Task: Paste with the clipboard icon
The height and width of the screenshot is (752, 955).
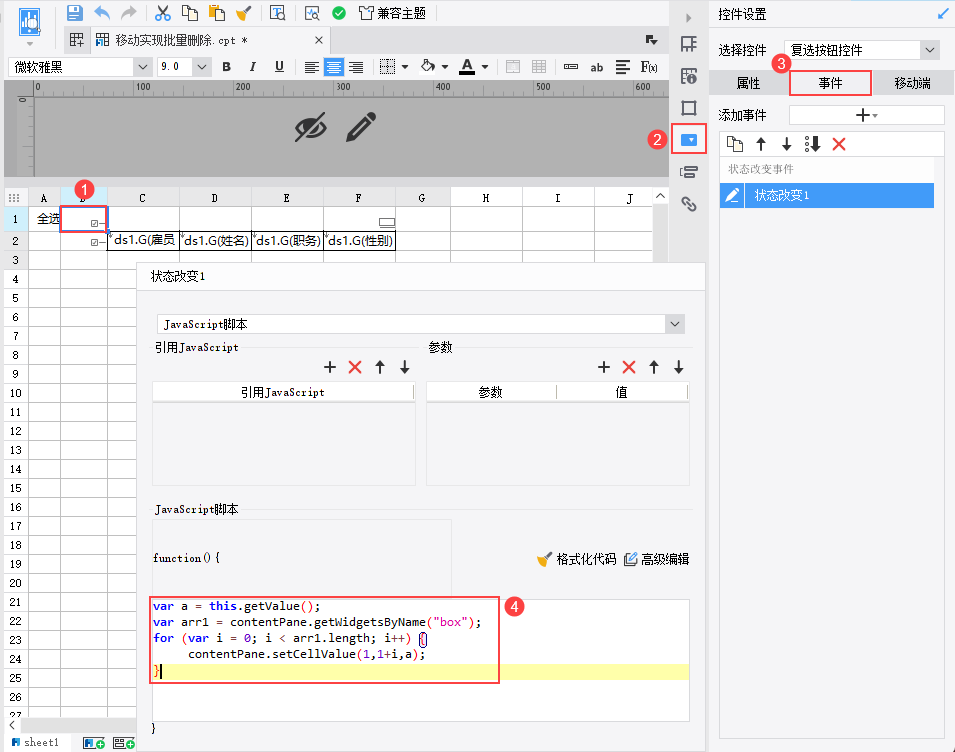Action: (217, 13)
